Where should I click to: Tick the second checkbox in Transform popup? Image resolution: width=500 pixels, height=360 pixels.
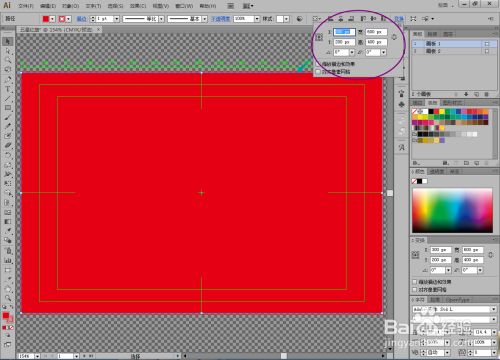point(318,72)
